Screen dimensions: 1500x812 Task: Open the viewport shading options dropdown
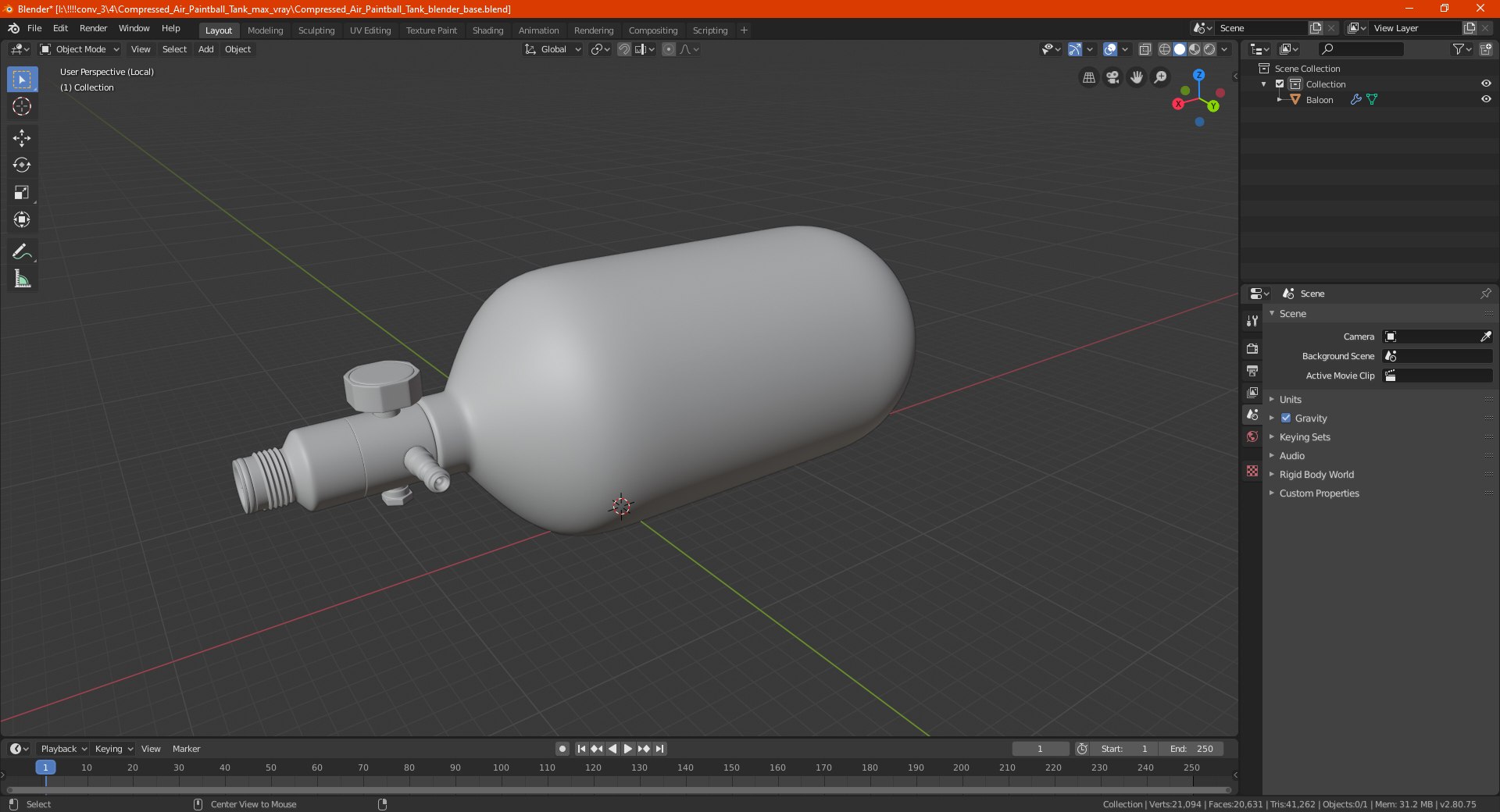(x=1224, y=49)
